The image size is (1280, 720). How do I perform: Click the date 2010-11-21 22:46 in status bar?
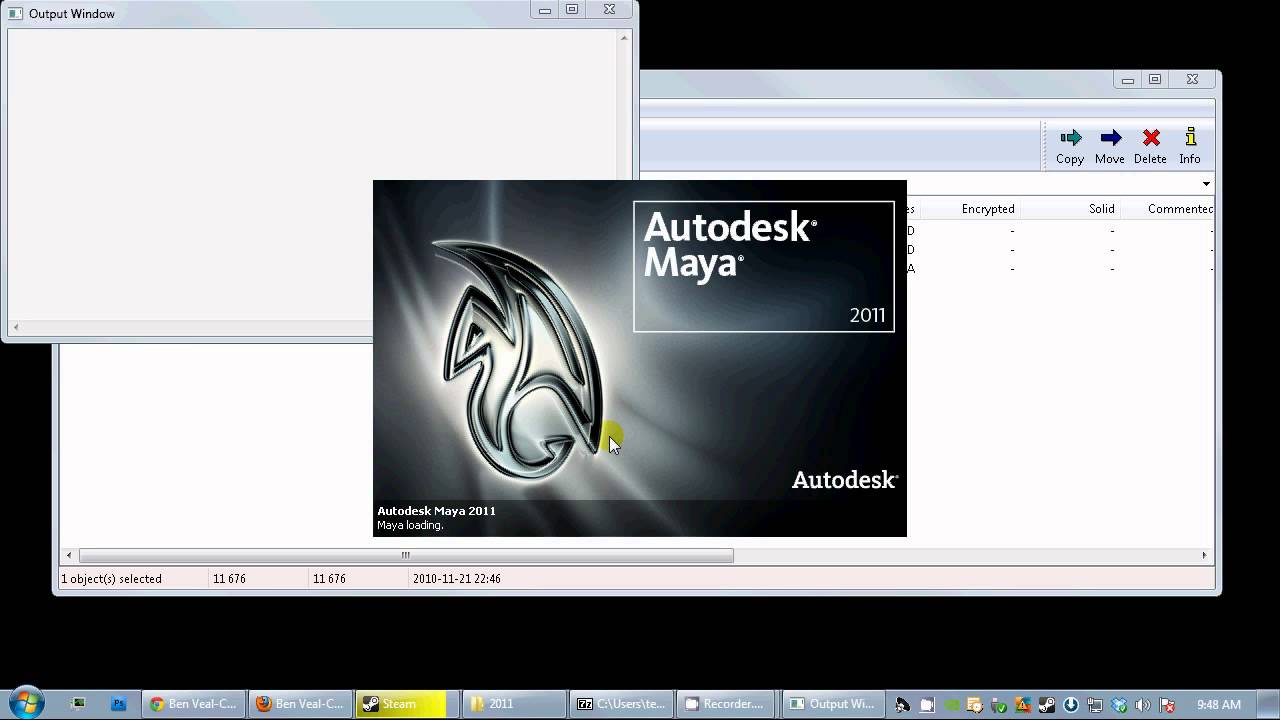(456, 579)
